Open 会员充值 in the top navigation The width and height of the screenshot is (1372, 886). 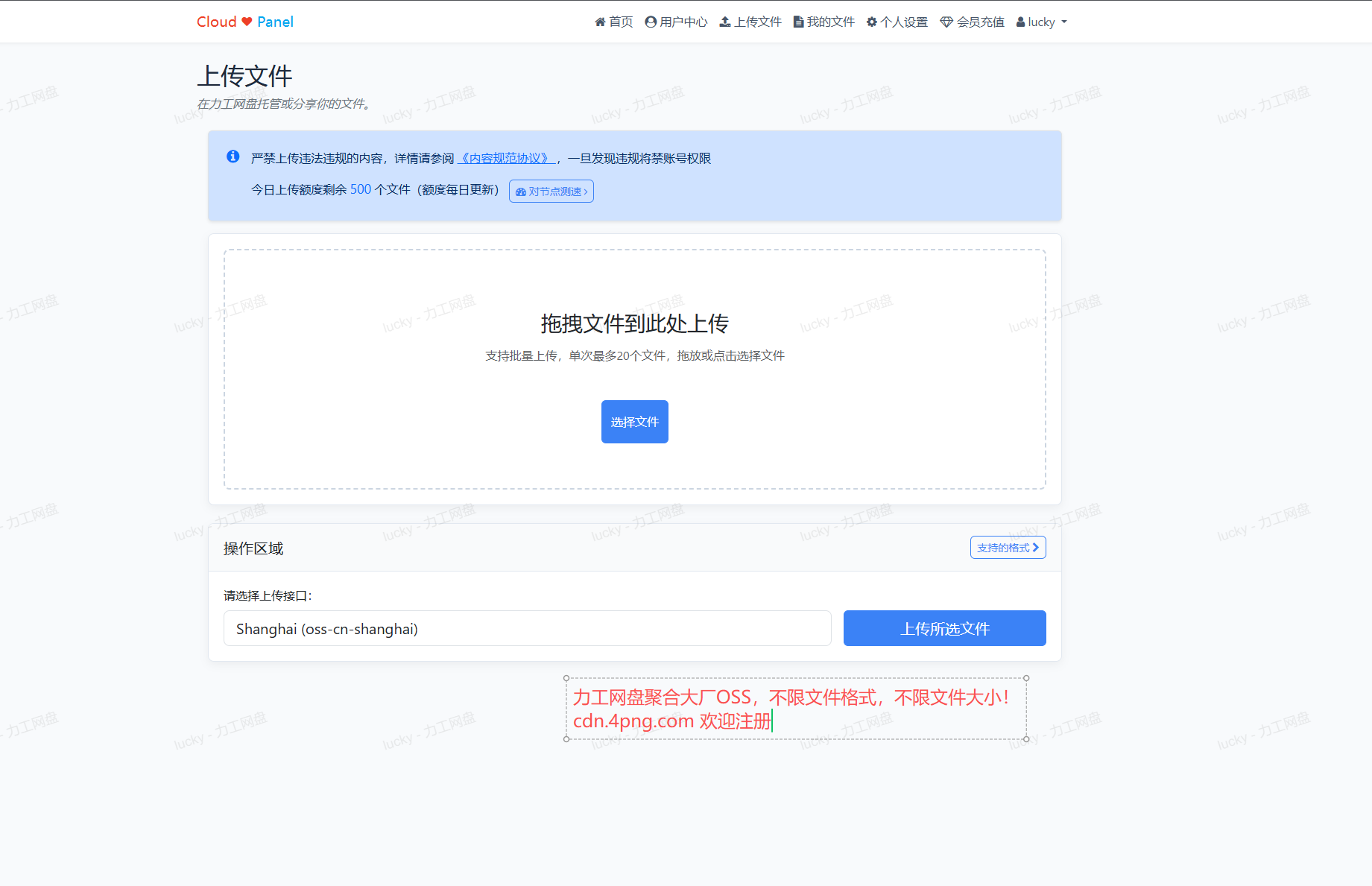980,22
